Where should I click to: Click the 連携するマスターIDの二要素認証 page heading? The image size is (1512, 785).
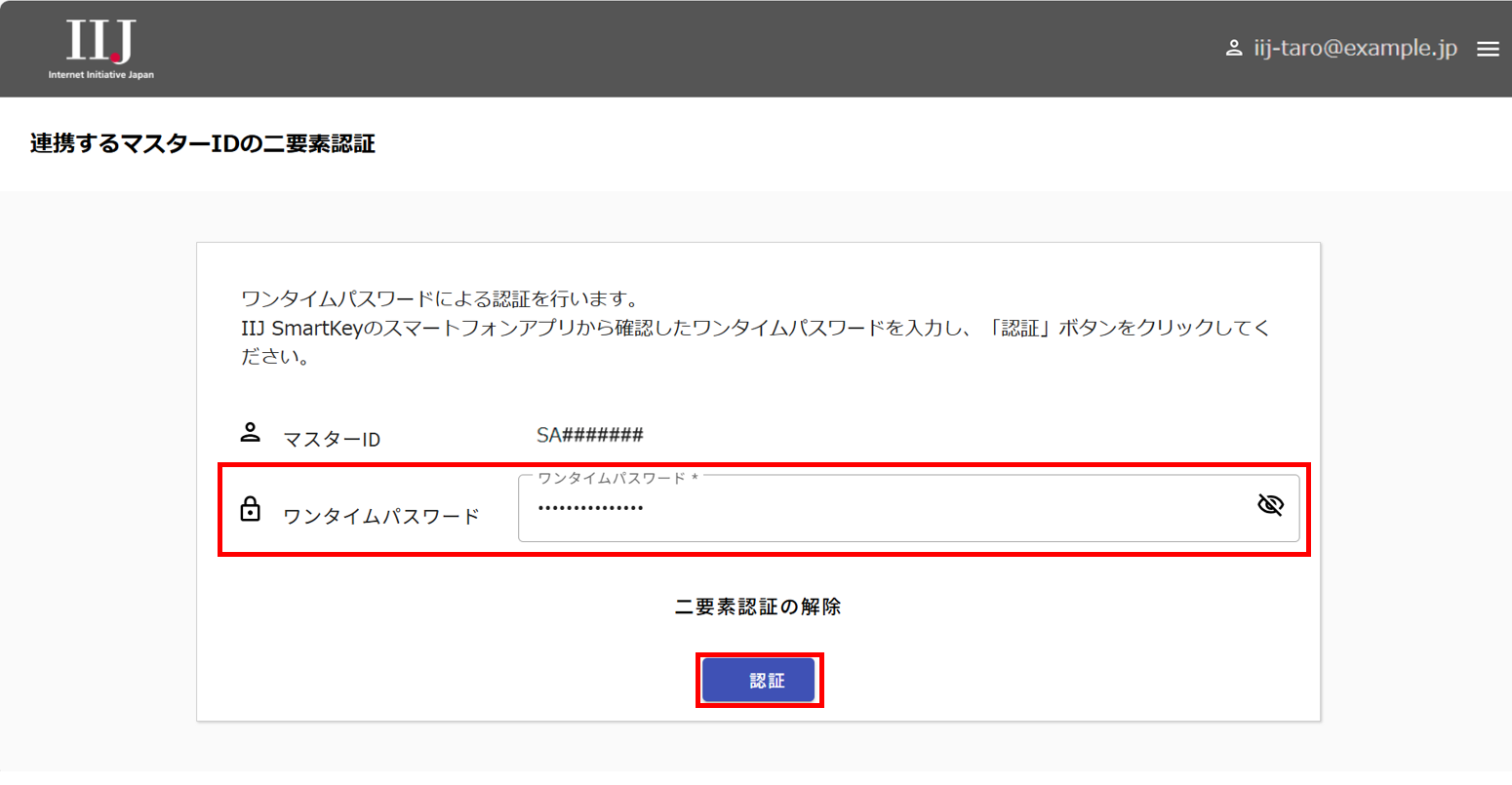pyautogui.click(x=203, y=144)
